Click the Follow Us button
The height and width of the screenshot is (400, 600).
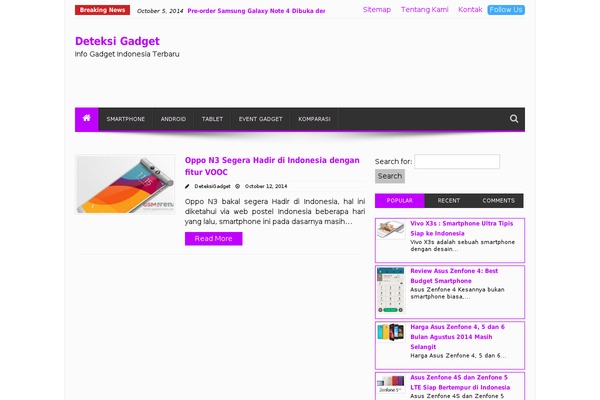click(x=506, y=10)
